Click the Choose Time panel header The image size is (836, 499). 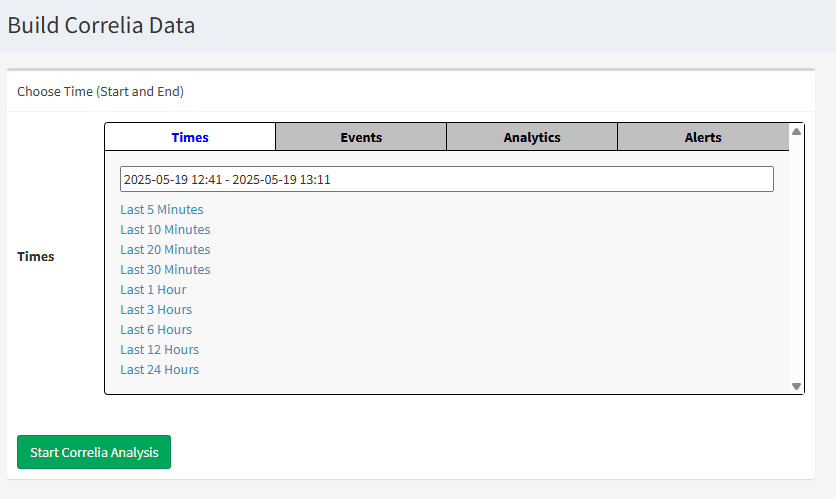click(101, 91)
